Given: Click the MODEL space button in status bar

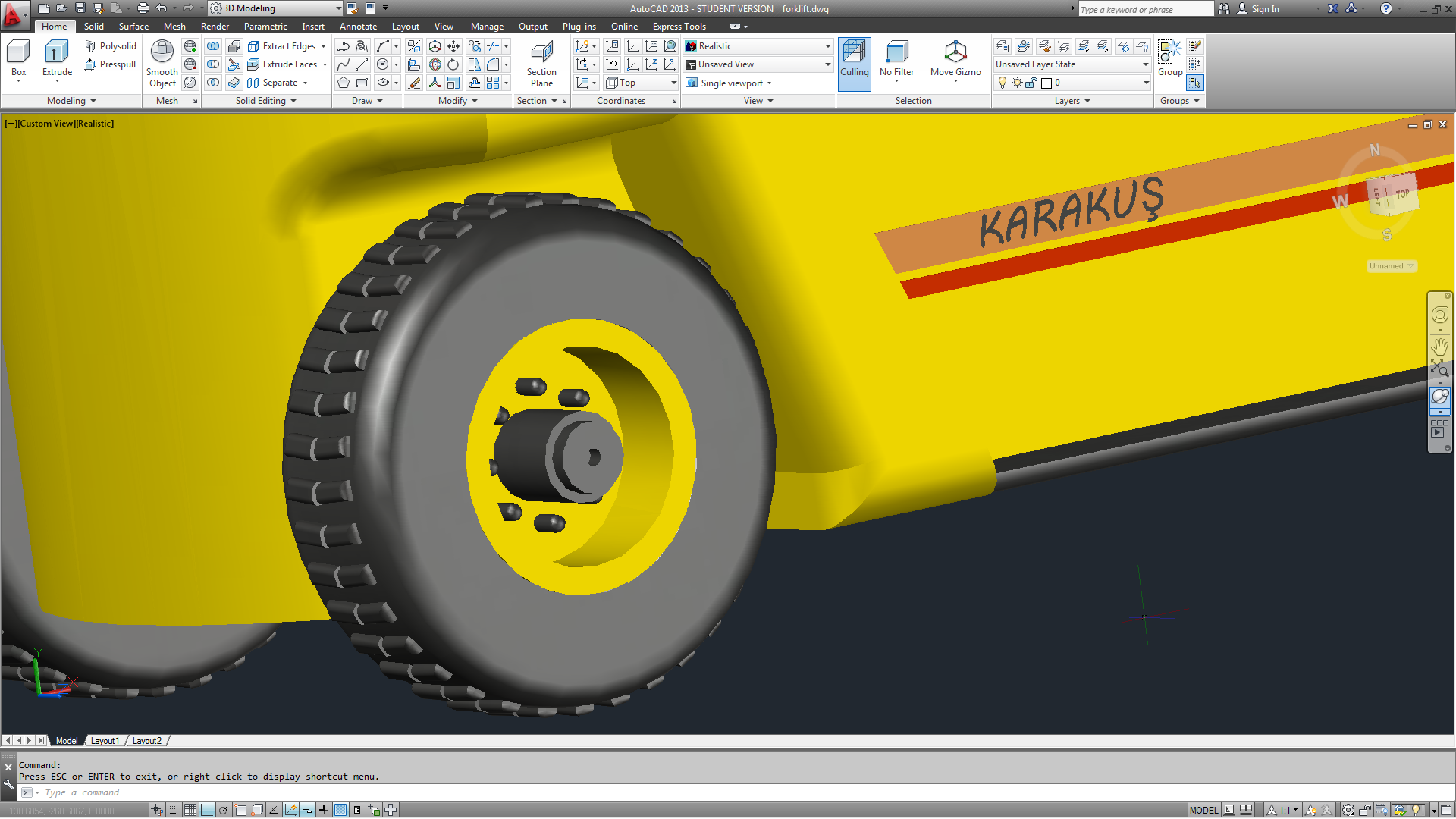Looking at the screenshot, I should 1203,810.
